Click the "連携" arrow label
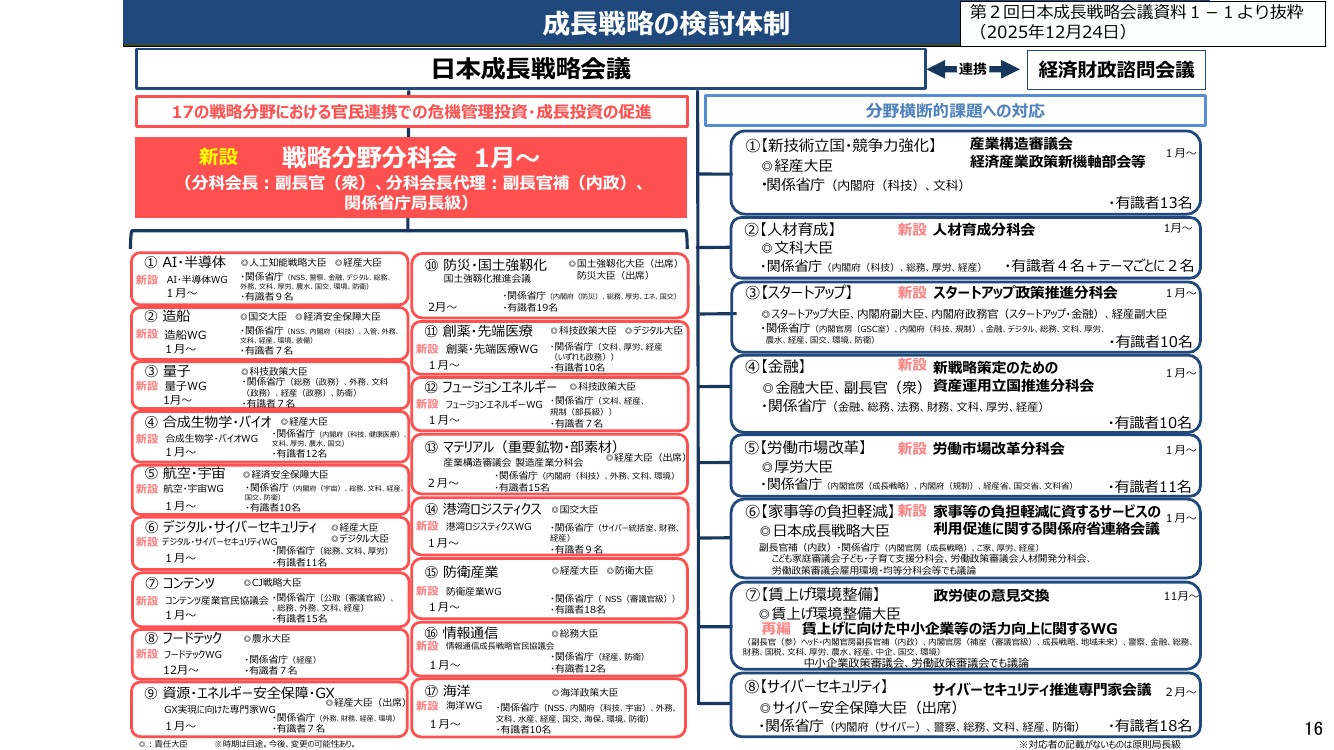The image size is (1334, 750). click(973, 70)
